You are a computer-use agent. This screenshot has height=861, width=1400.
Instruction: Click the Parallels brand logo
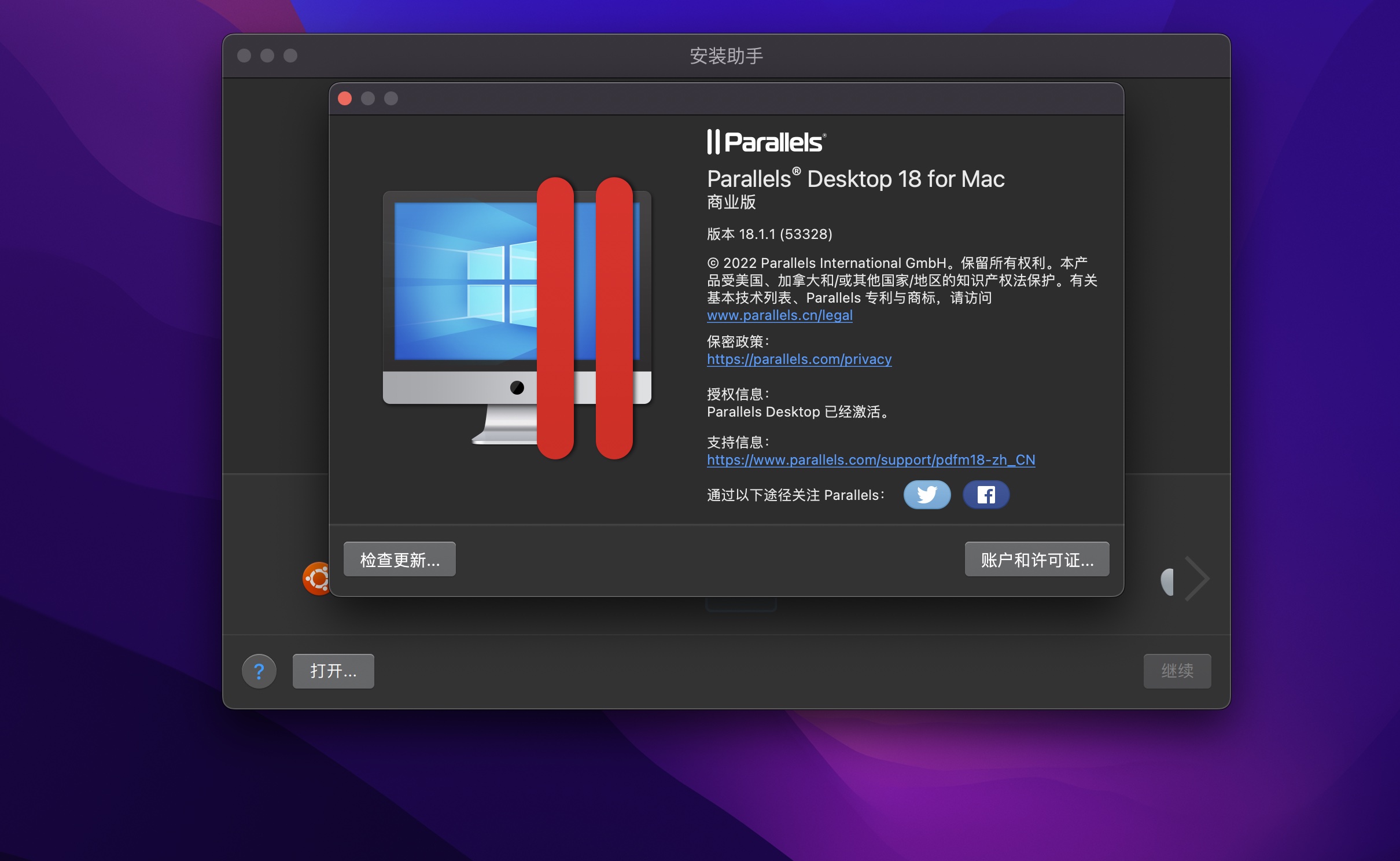pyautogui.click(x=767, y=142)
